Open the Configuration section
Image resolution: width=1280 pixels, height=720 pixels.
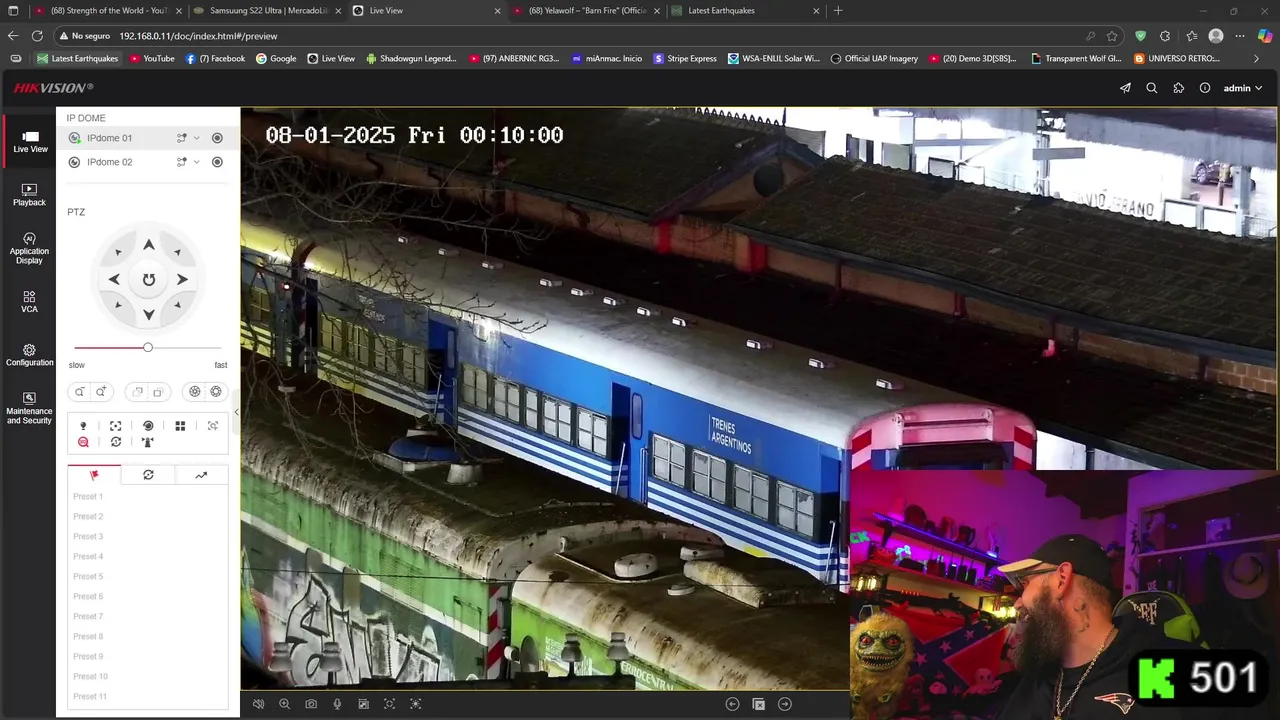(x=29, y=355)
